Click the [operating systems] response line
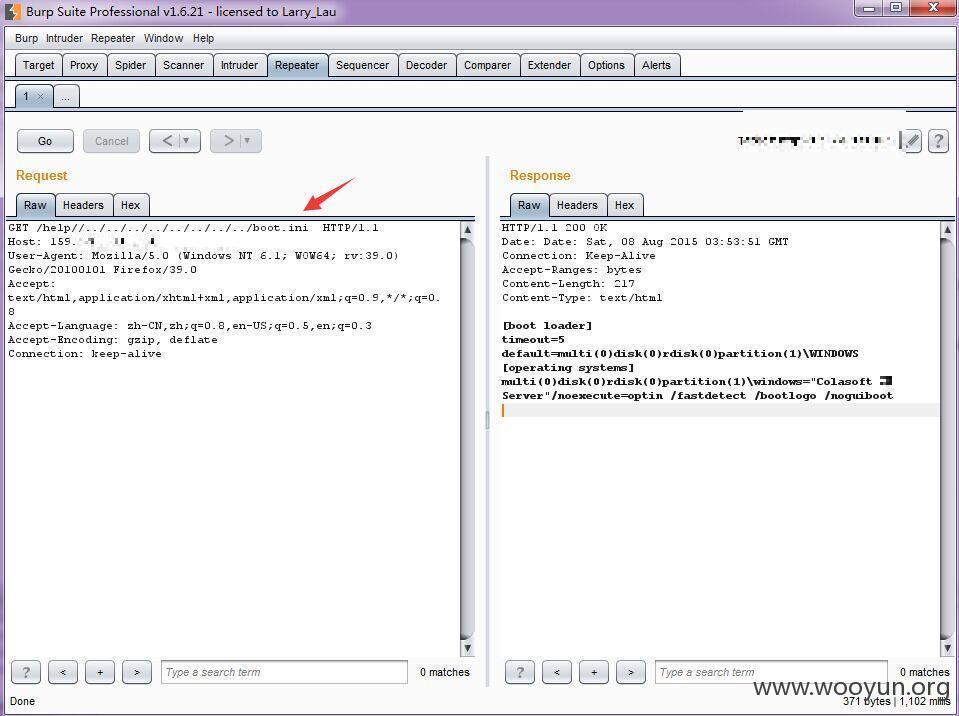Viewport: 959px width, 716px height. click(x=568, y=367)
